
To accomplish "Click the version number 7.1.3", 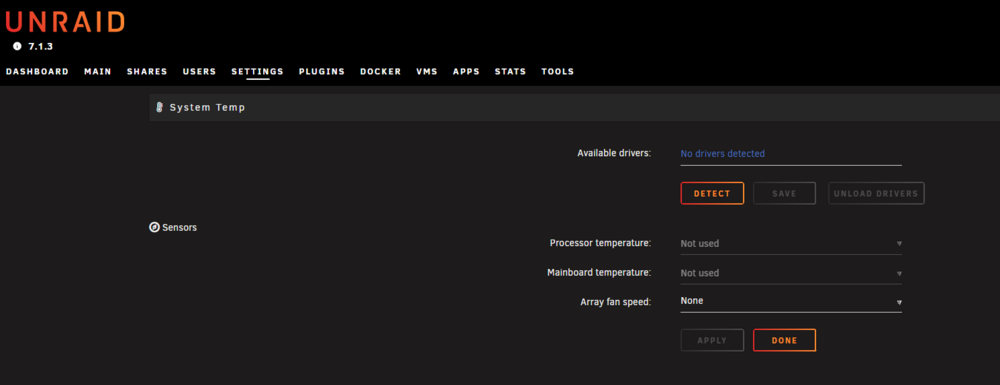I will click(41, 47).
